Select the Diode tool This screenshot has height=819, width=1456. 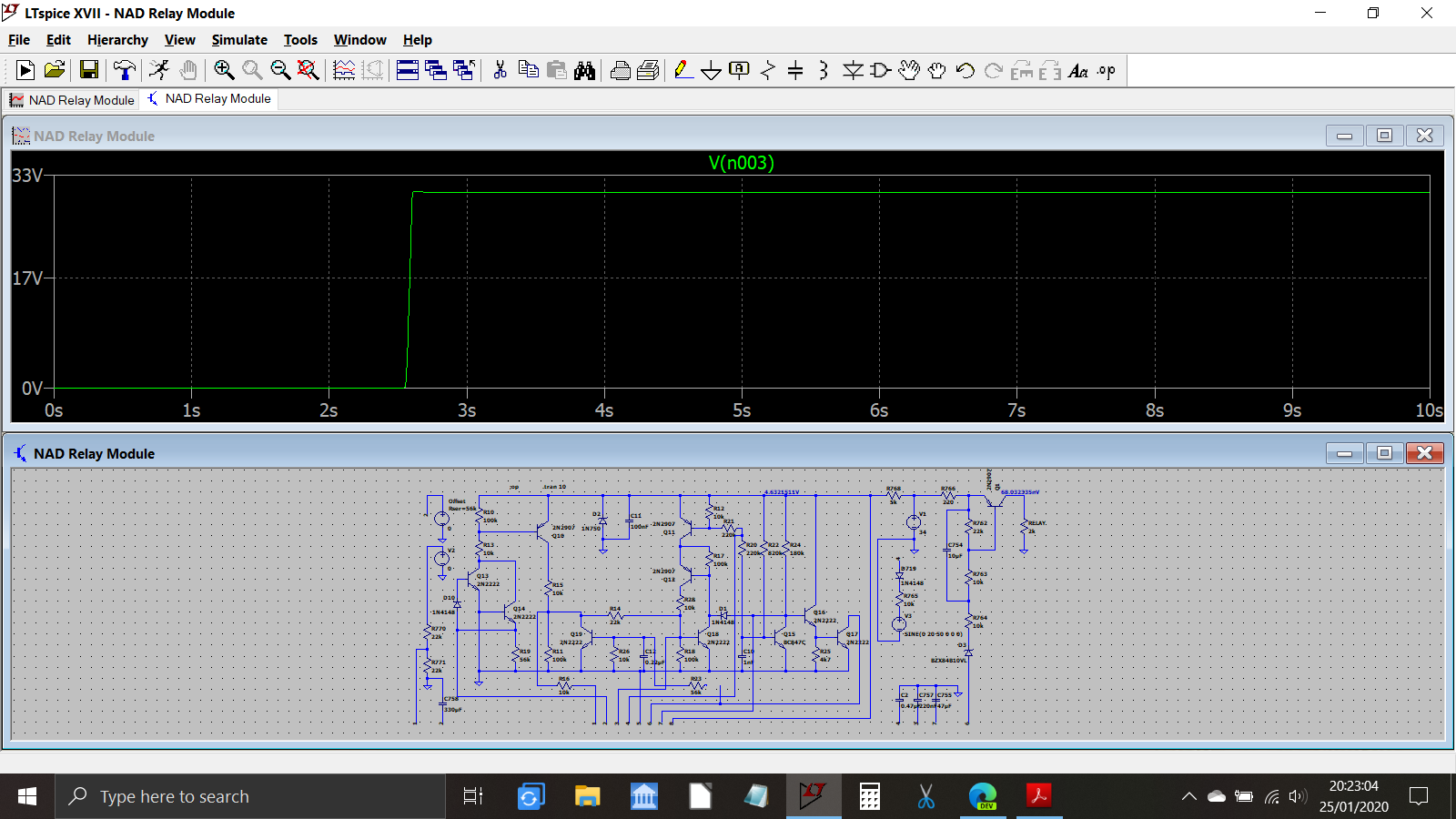(853, 70)
